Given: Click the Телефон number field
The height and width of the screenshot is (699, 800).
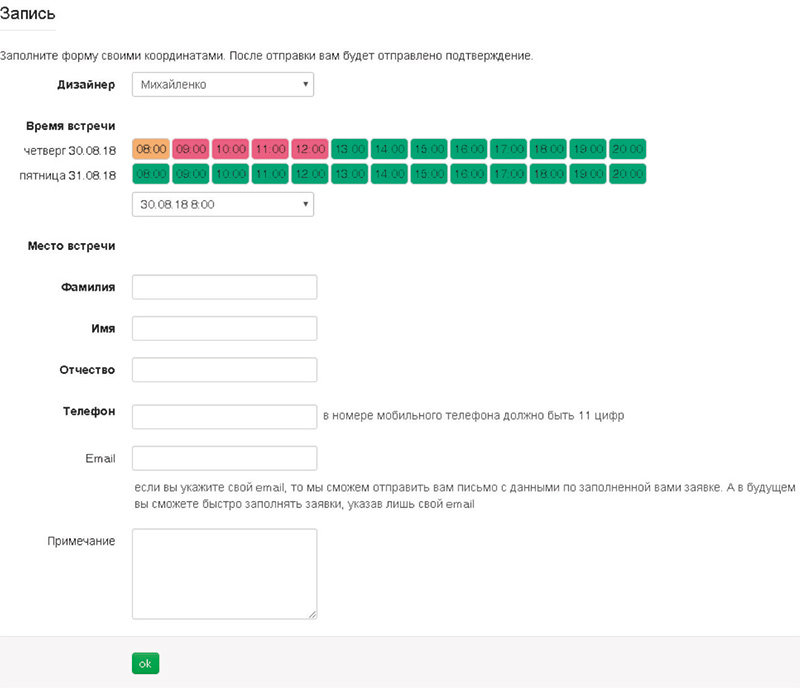Looking at the screenshot, I should coord(224,417).
